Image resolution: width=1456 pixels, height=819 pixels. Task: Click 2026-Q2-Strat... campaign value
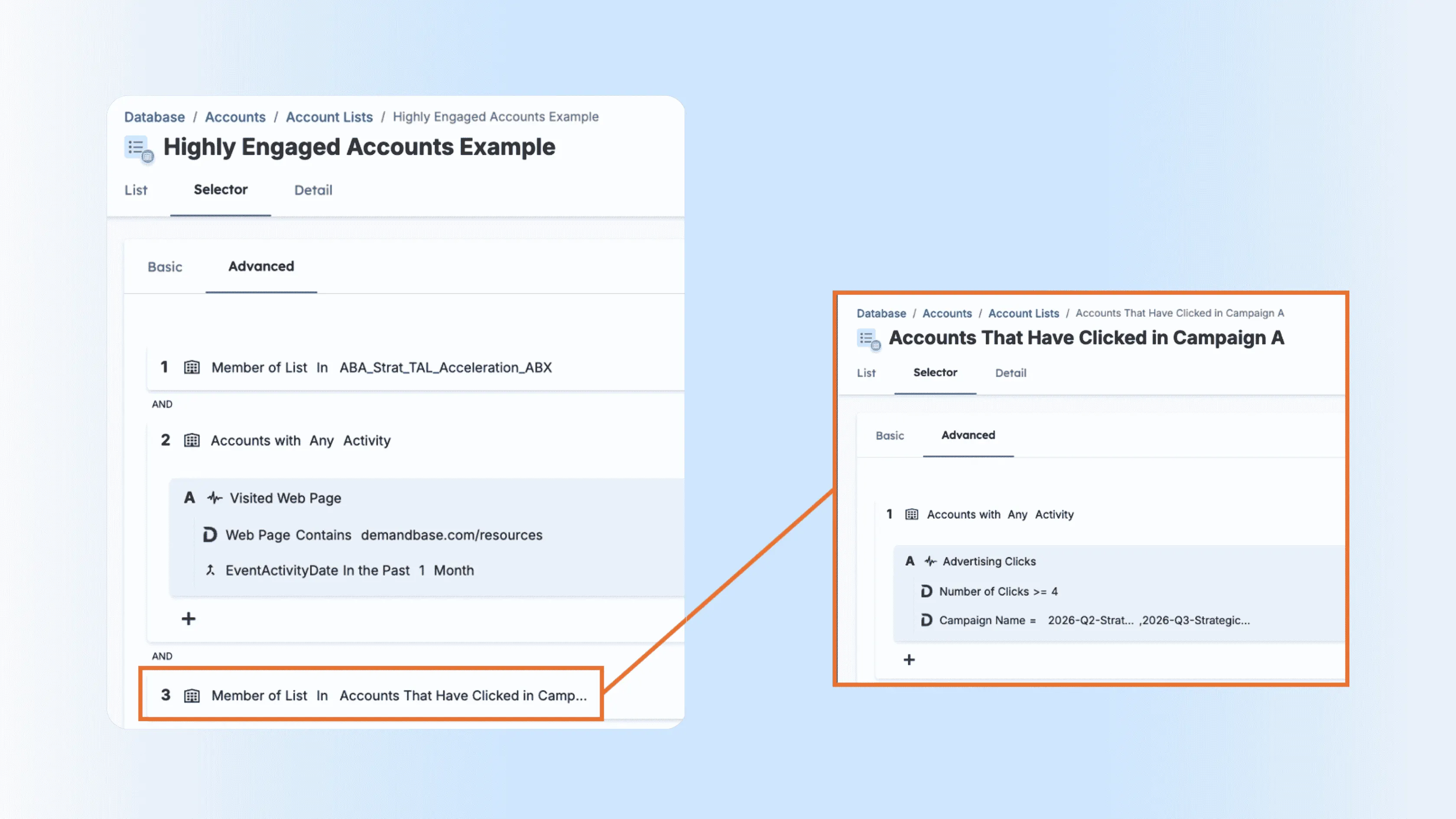click(1090, 621)
